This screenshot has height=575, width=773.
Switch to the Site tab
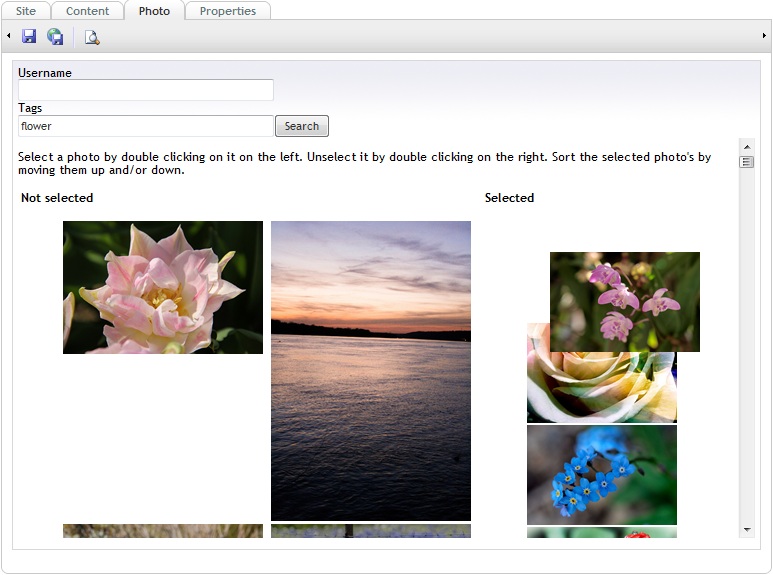pos(26,11)
